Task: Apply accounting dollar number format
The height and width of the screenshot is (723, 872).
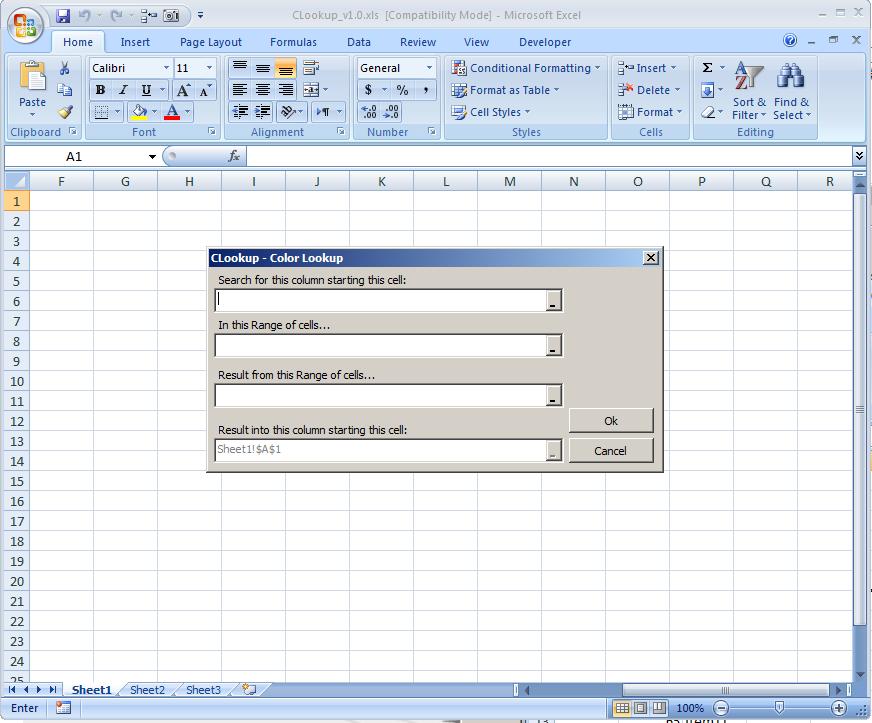Action: (x=368, y=90)
